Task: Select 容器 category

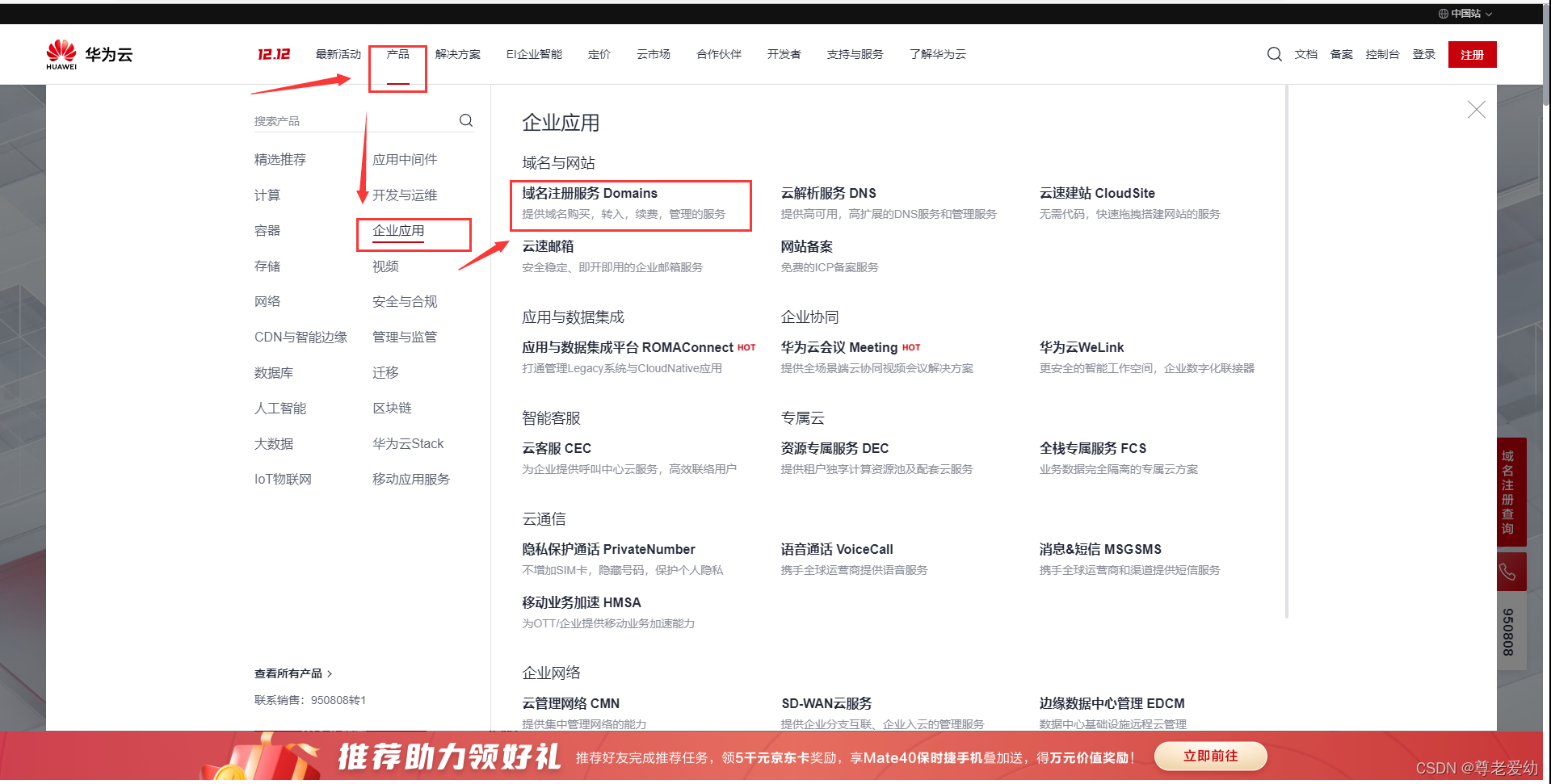Action: tap(267, 231)
